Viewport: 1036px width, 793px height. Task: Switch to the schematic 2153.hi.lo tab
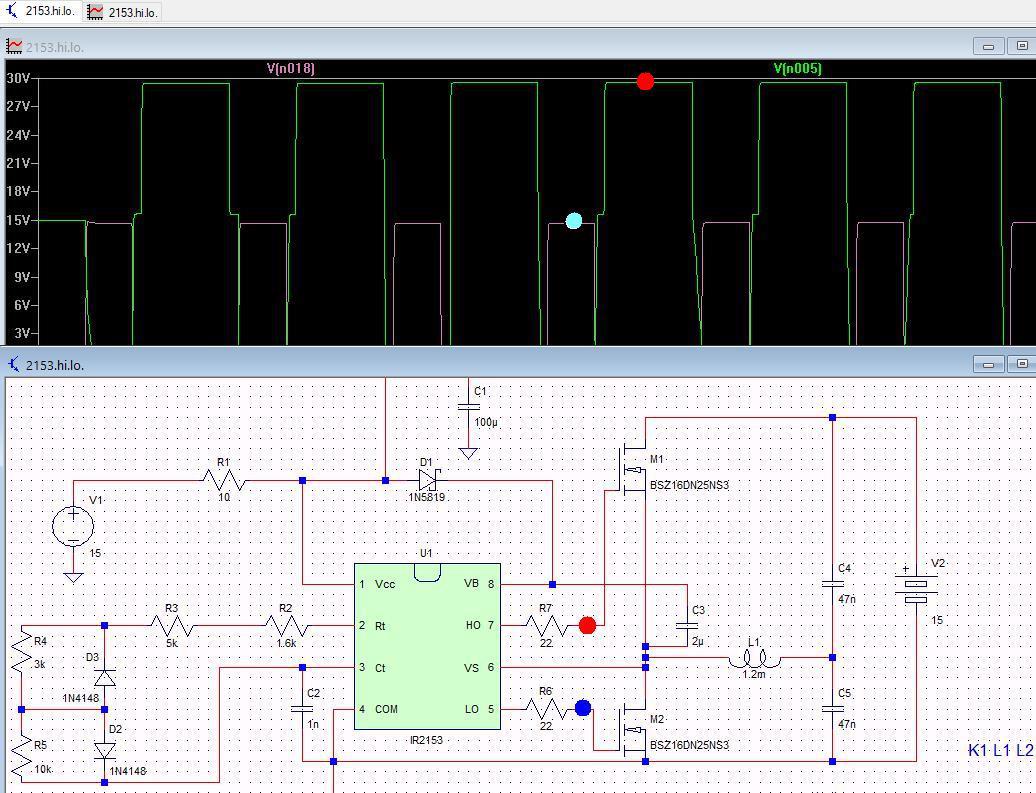pos(41,11)
